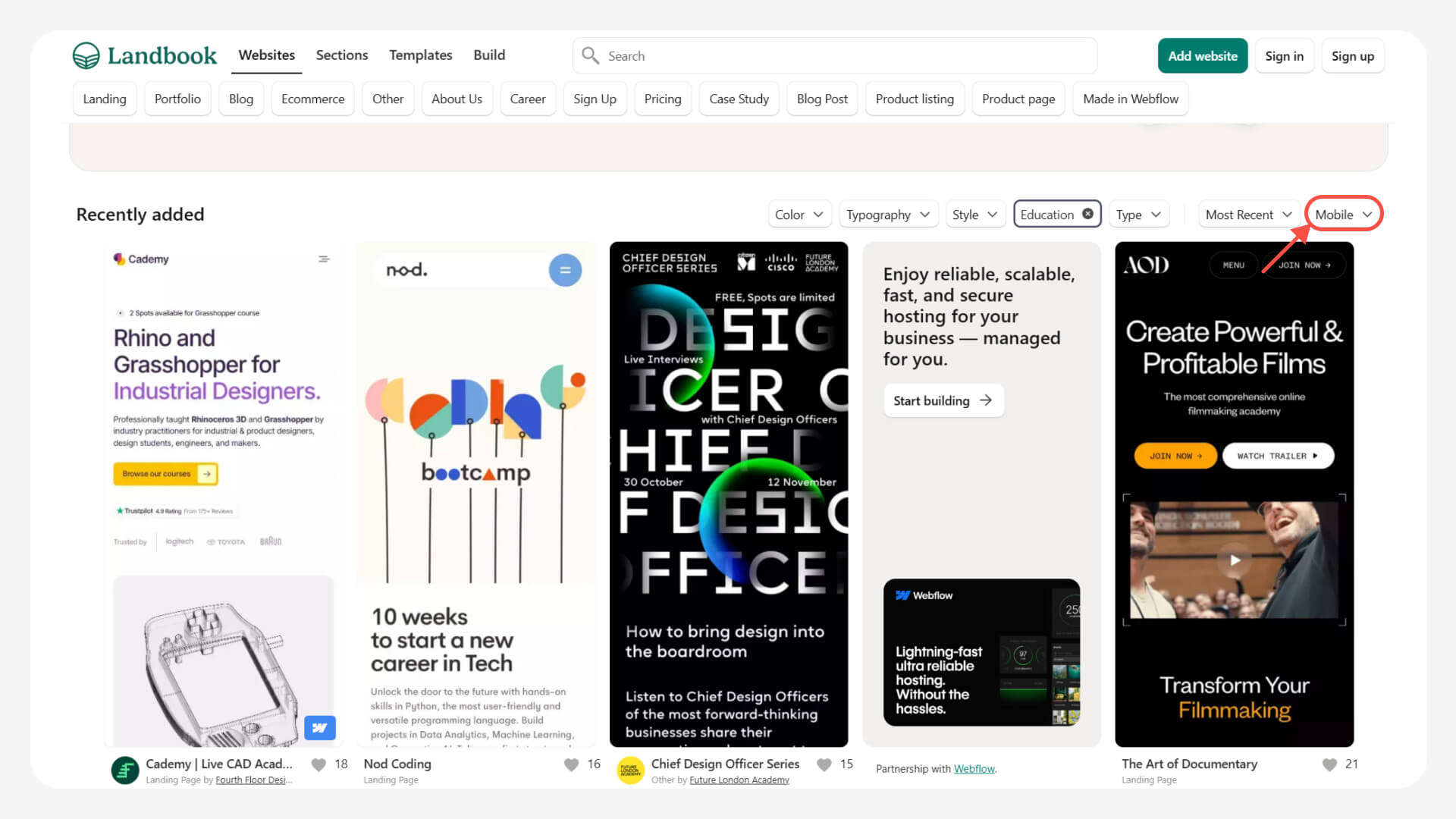Select the Career category chip
The height and width of the screenshot is (819, 1456).
(x=528, y=99)
